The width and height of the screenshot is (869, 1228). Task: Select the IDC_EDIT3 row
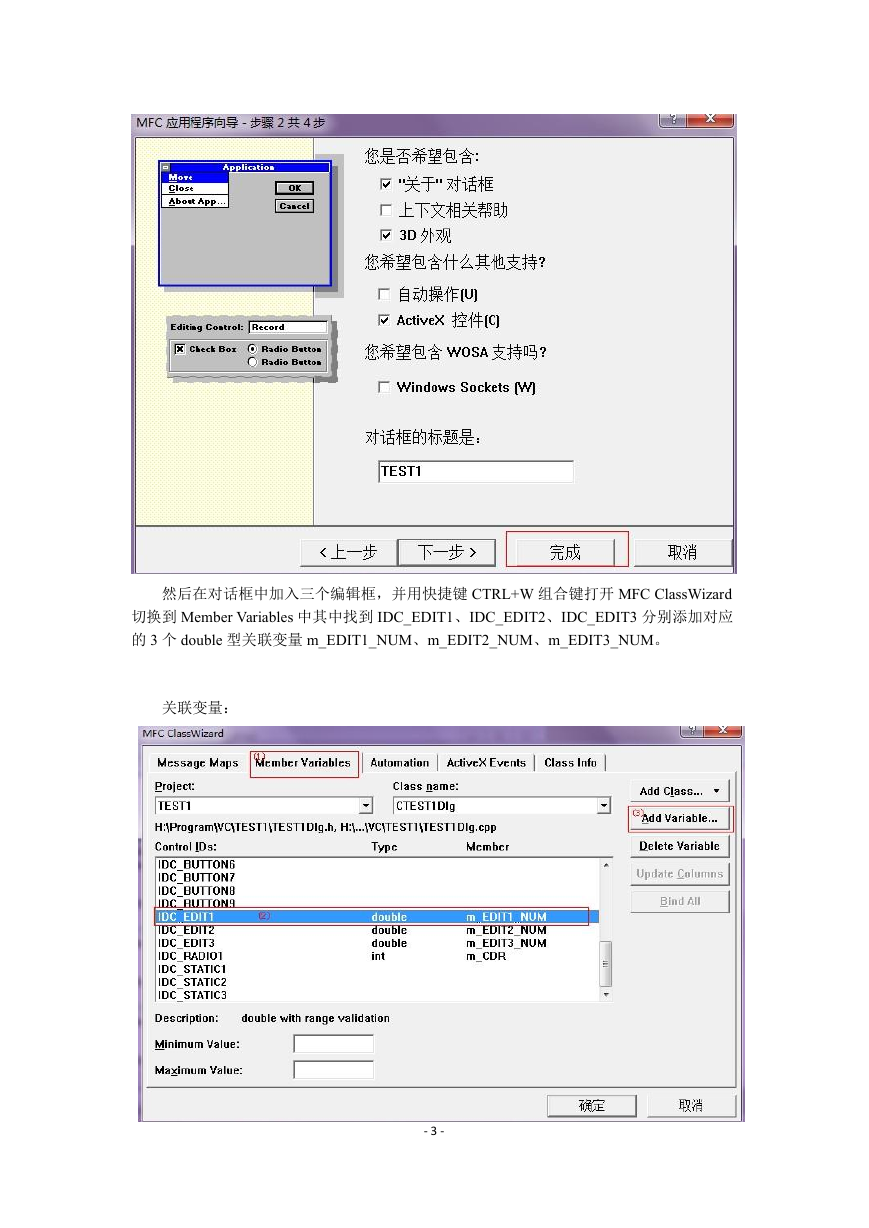377,943
